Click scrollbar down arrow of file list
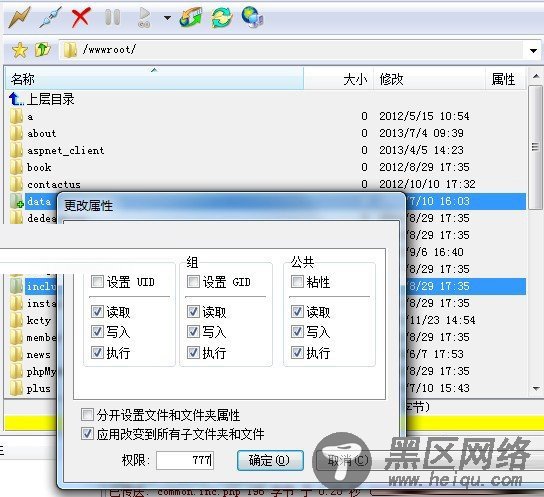The image size is (544, 497). [536, 389]
